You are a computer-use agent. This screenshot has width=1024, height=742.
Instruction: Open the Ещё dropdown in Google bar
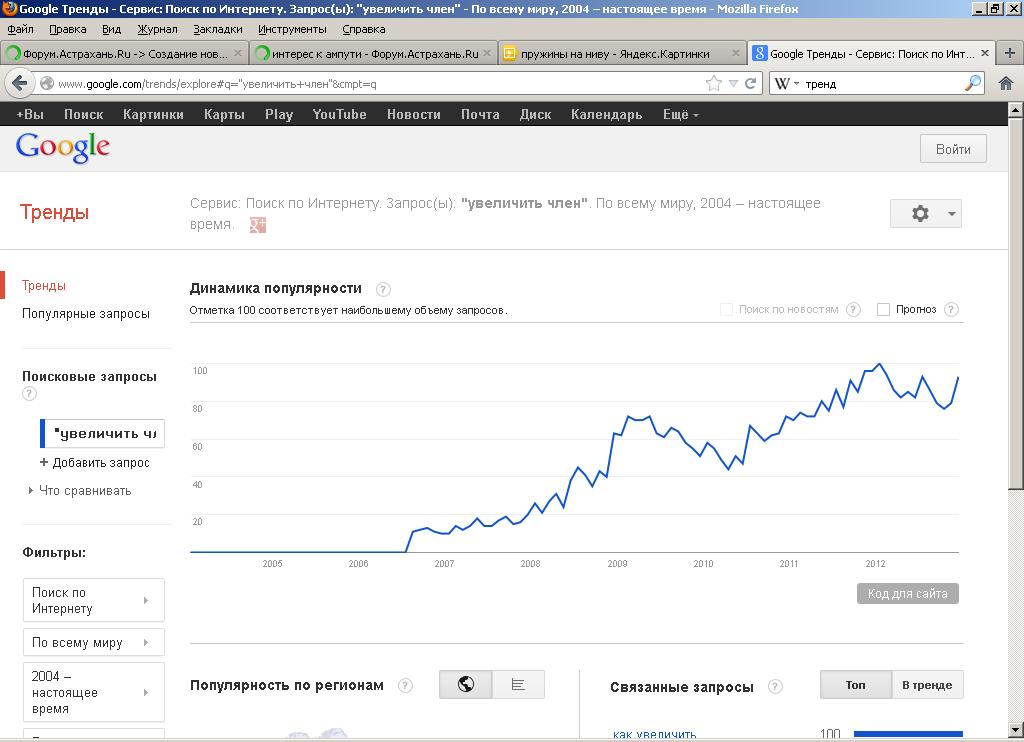coord(680,114)
